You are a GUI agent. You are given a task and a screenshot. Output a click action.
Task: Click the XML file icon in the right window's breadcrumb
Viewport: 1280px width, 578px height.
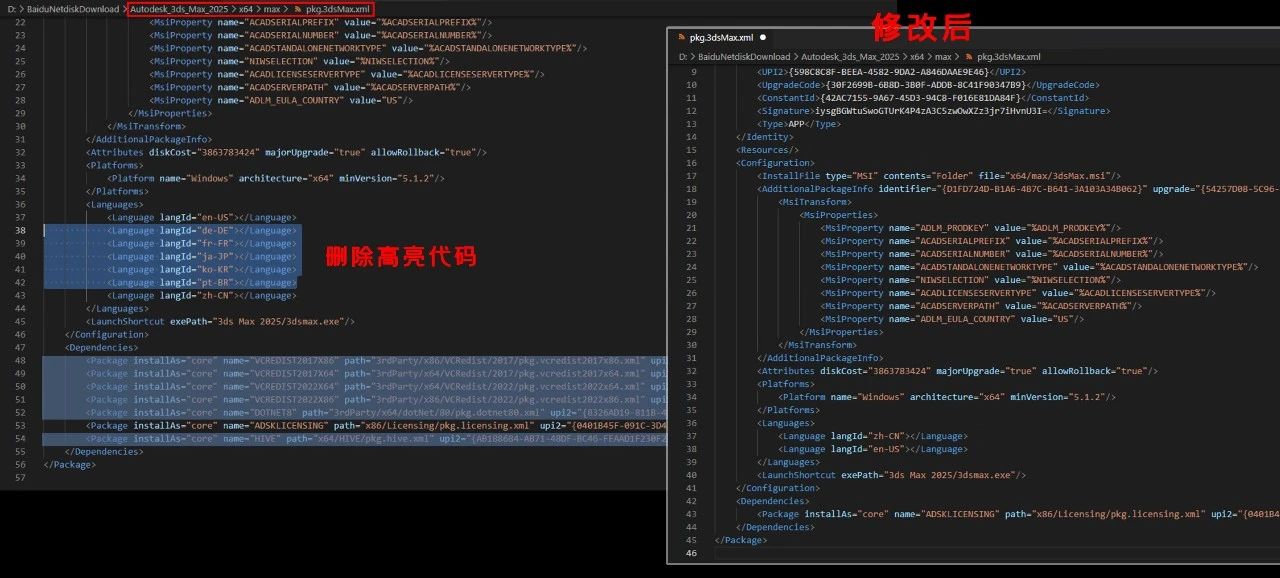coord(968,57)
